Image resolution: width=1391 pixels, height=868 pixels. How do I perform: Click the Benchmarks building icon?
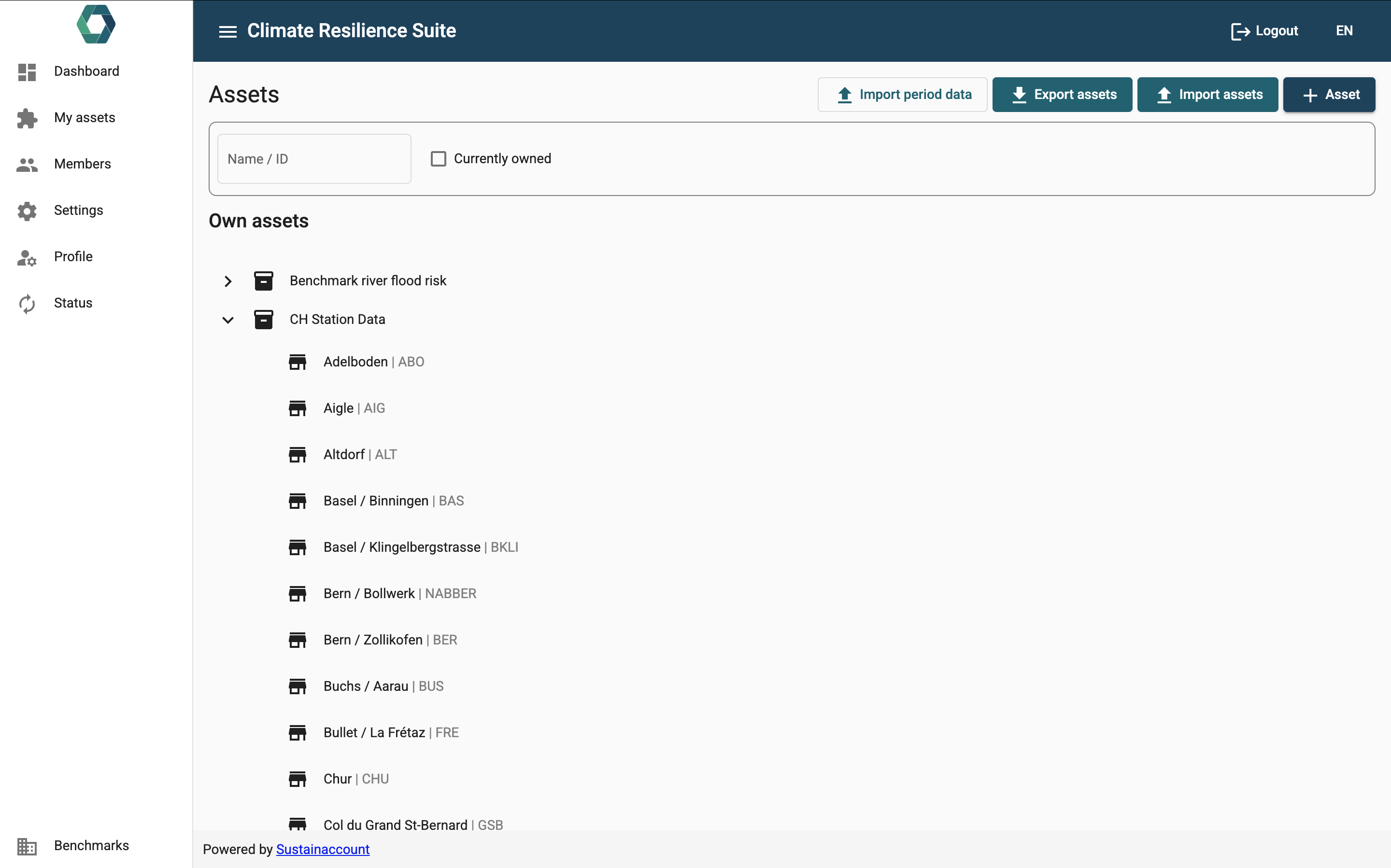coord(27,846)
